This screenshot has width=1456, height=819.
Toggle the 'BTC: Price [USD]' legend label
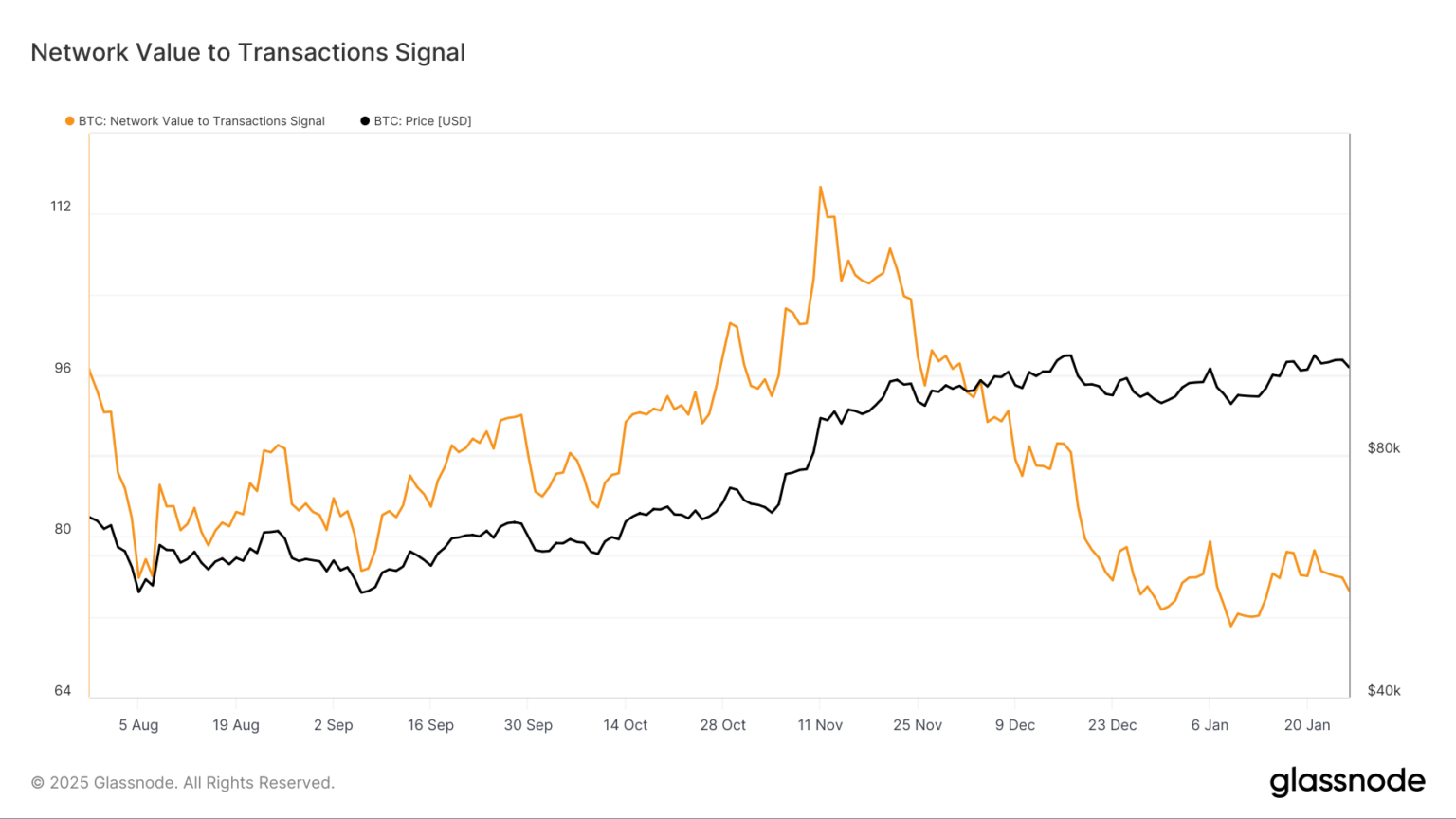pyautogui.click(x=423, y=121)
